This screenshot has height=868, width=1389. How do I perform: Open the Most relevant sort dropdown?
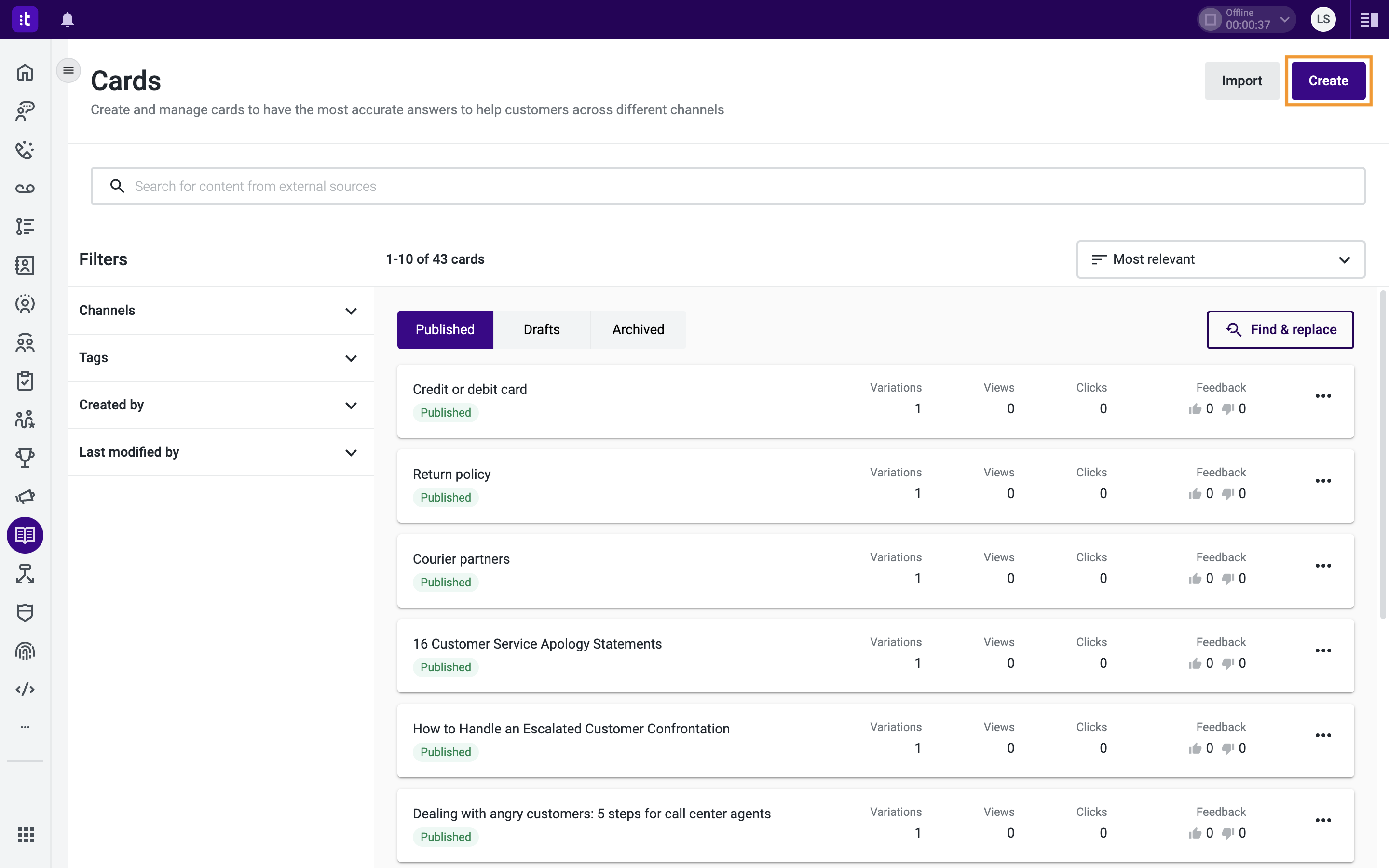point(1221,259)
